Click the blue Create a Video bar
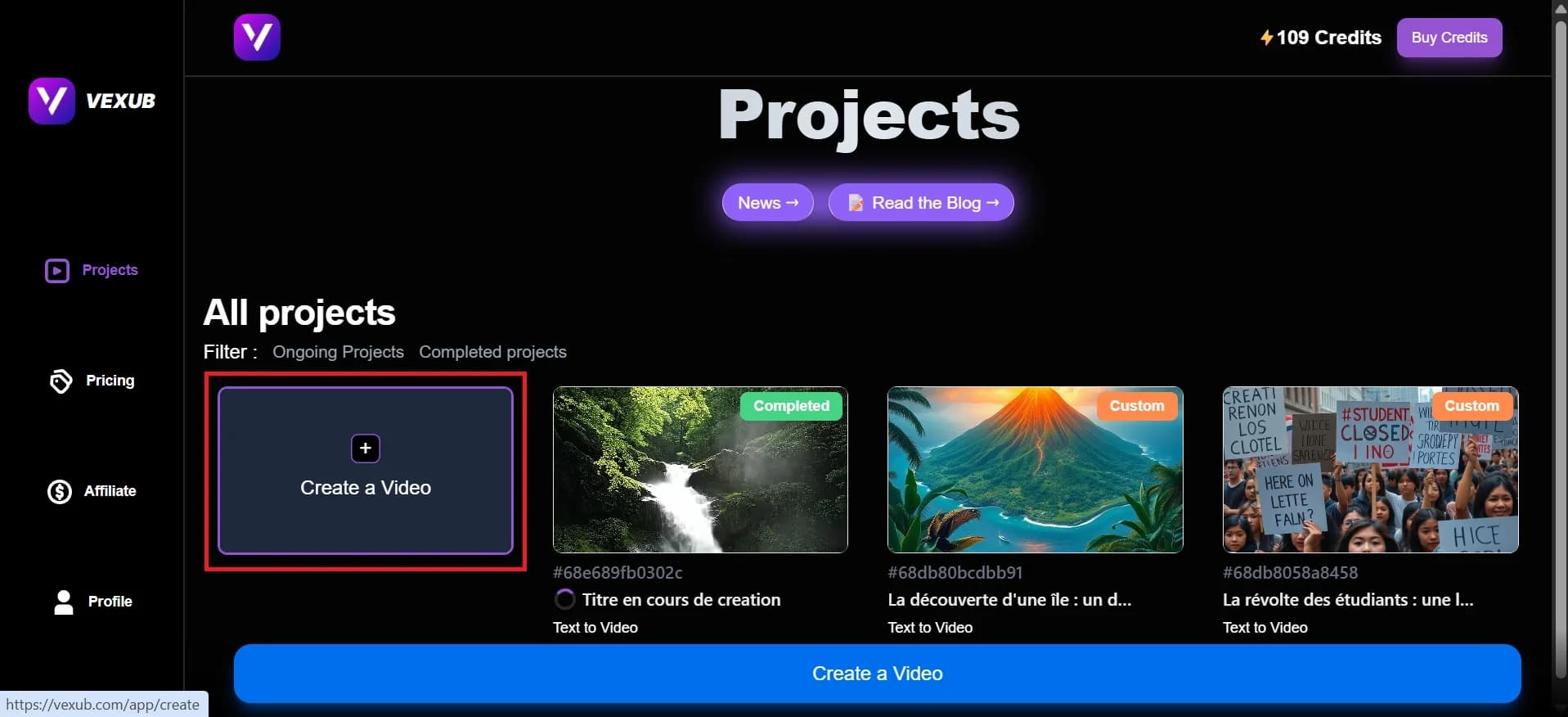The image size is (1568, 717). coord(877,673)
